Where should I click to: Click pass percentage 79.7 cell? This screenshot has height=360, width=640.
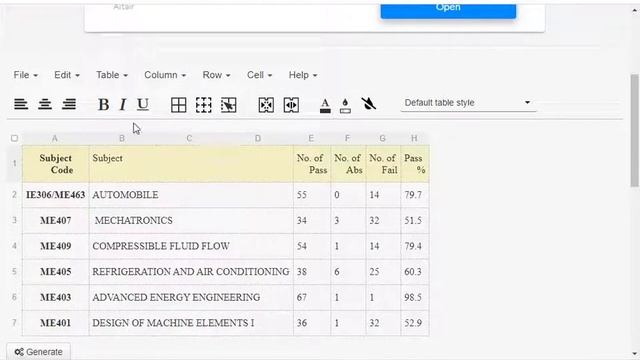click(x=415, y=195)
